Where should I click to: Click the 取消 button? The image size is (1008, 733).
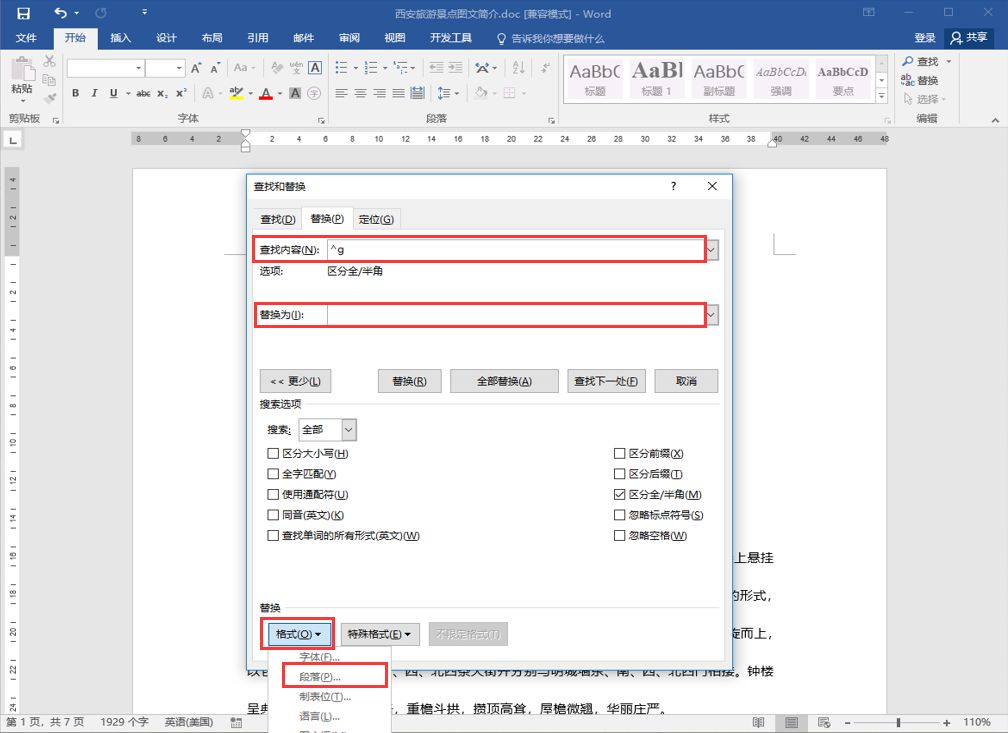point(686,381)
